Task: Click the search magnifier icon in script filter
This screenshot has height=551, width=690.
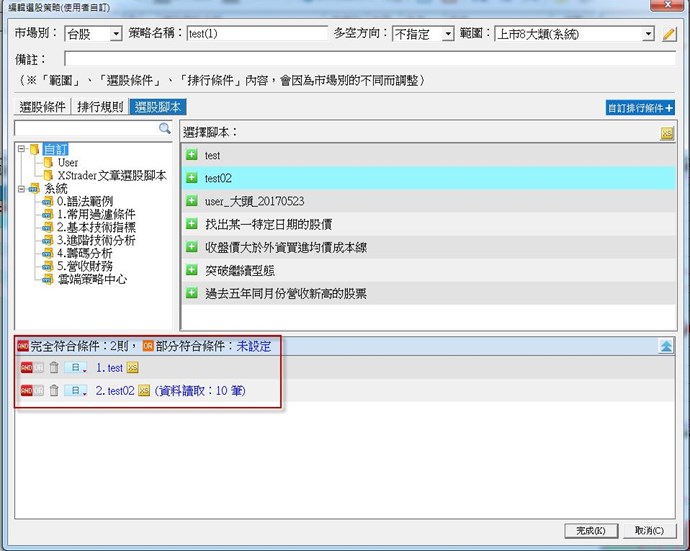Action: pos(165,128)
